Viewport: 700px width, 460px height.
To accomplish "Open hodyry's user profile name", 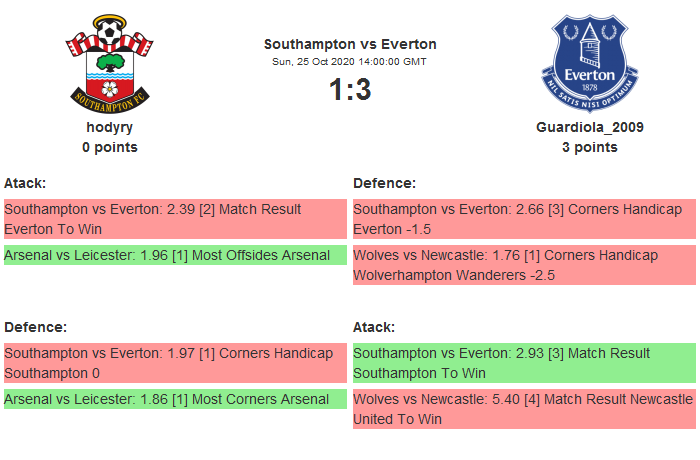I will [x=110, y=127].
